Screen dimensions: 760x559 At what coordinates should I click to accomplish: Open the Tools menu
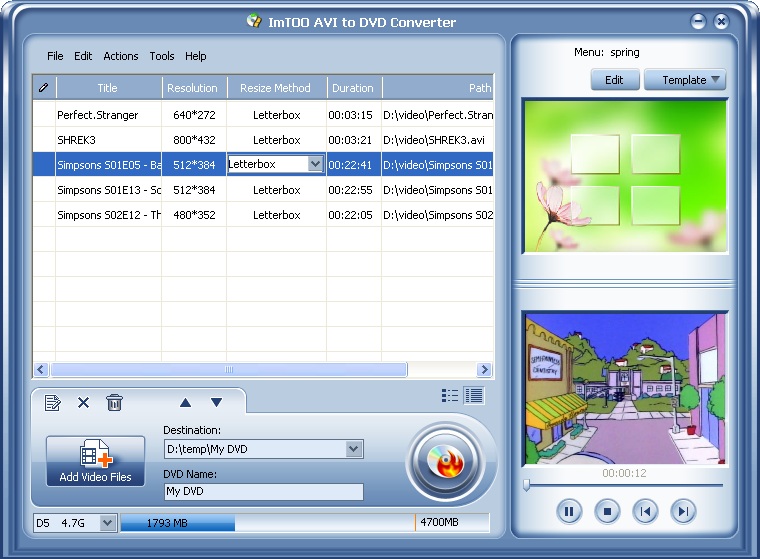coord(162,56)
